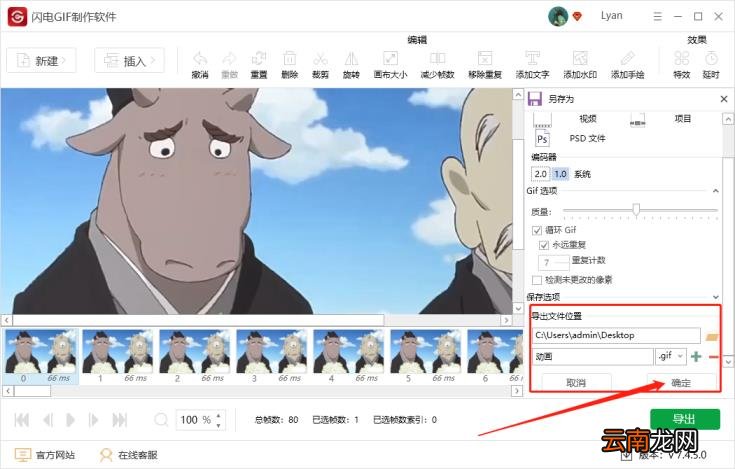Viewport: 735px width, 469px height.
Task: Click the 撤消 undo icon
Action: coord(200,59)
